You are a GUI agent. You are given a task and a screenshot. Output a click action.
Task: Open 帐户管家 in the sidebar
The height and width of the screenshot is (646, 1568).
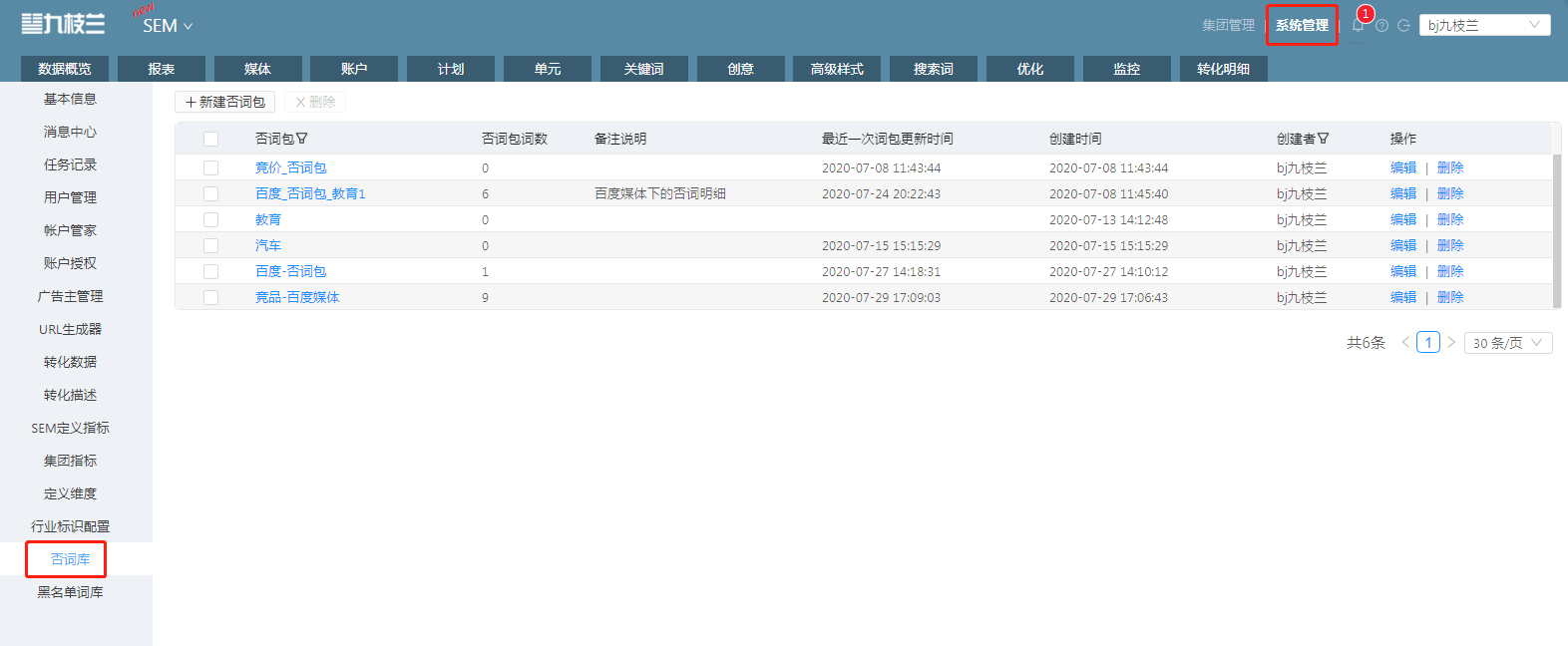pyautogui.click(x=70, y=230)
